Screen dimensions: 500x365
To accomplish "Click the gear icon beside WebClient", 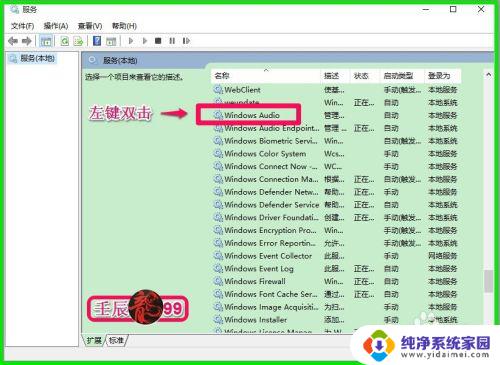I will tap(218, 90).
